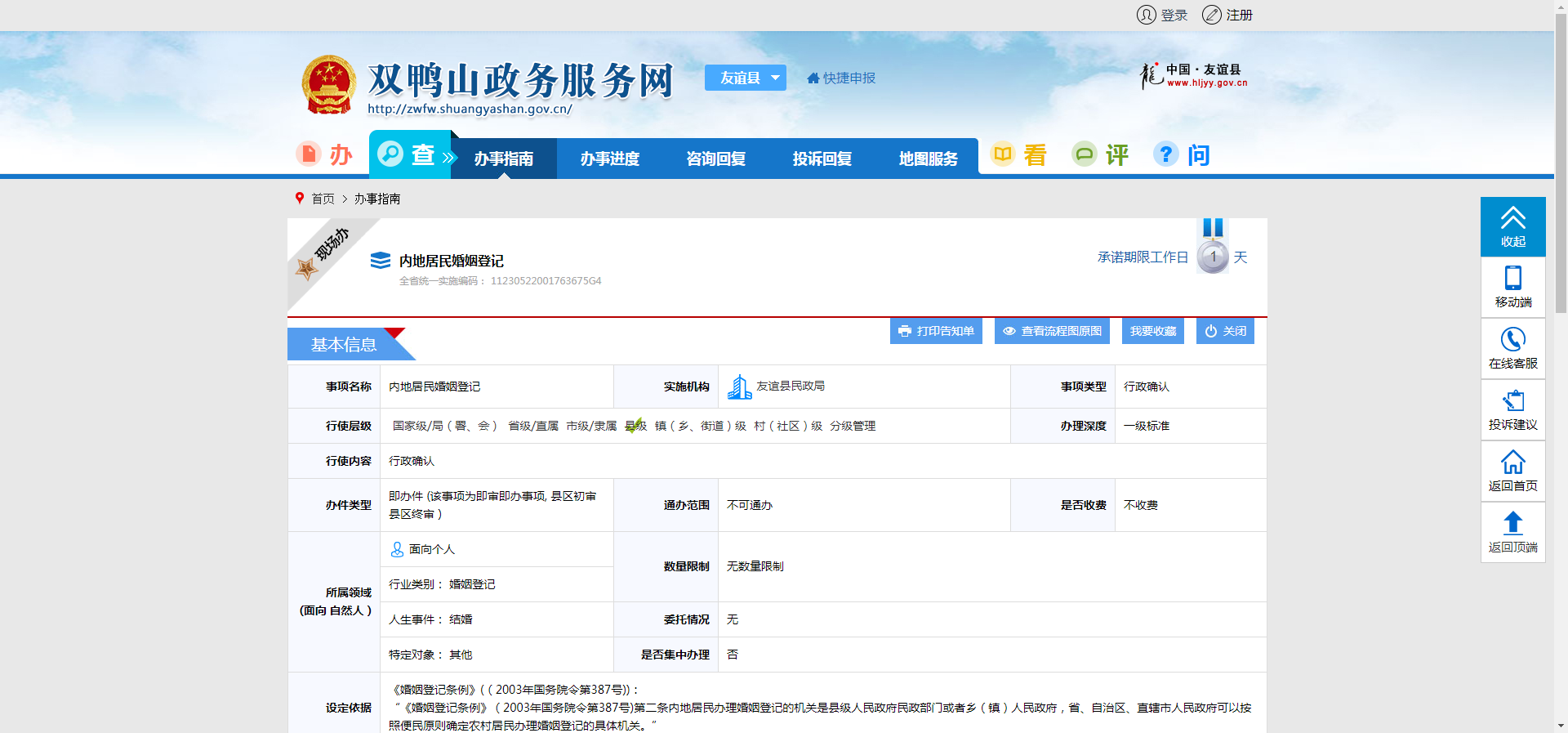Click the 我要收藏 favorite button

(1152, 331)
